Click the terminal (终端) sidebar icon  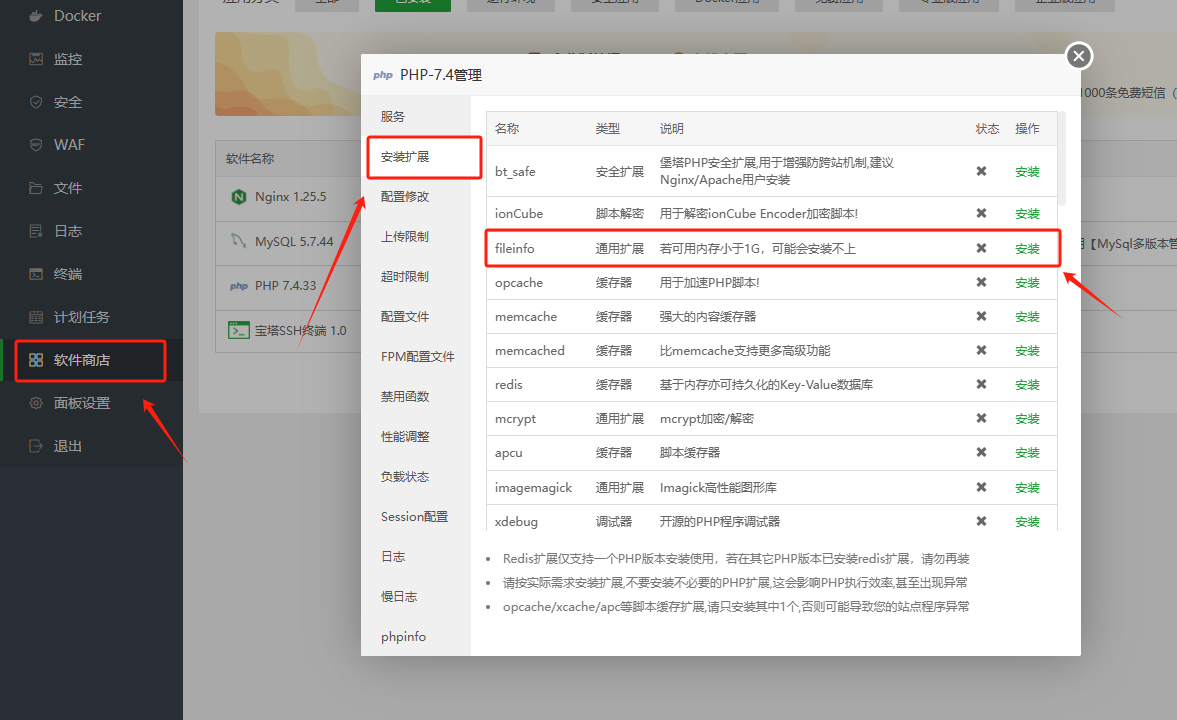tap(35, 274)
